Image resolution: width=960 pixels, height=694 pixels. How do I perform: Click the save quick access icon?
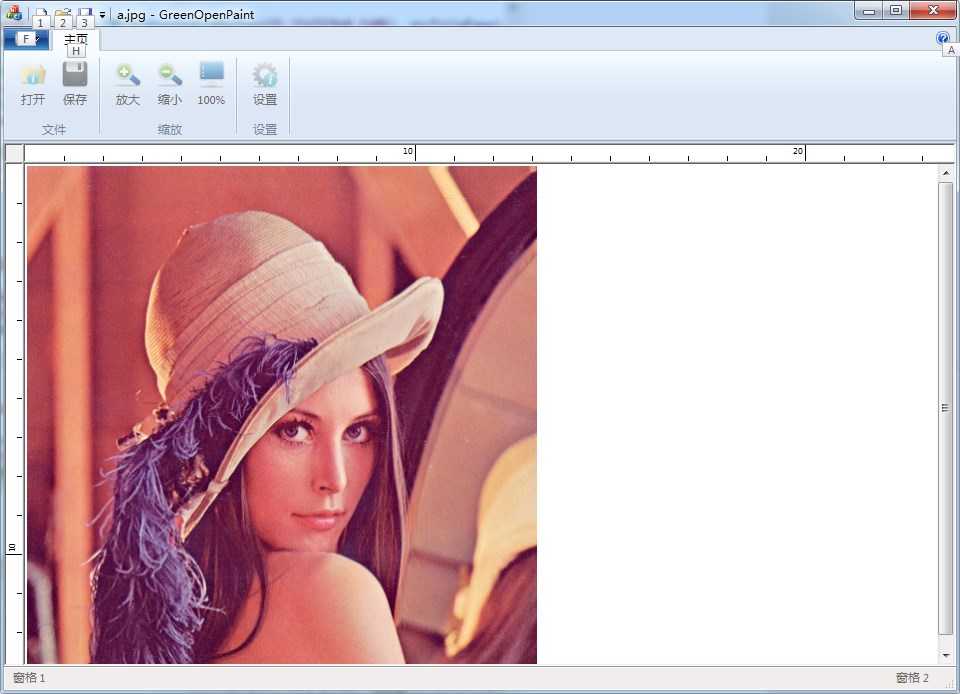85,13
